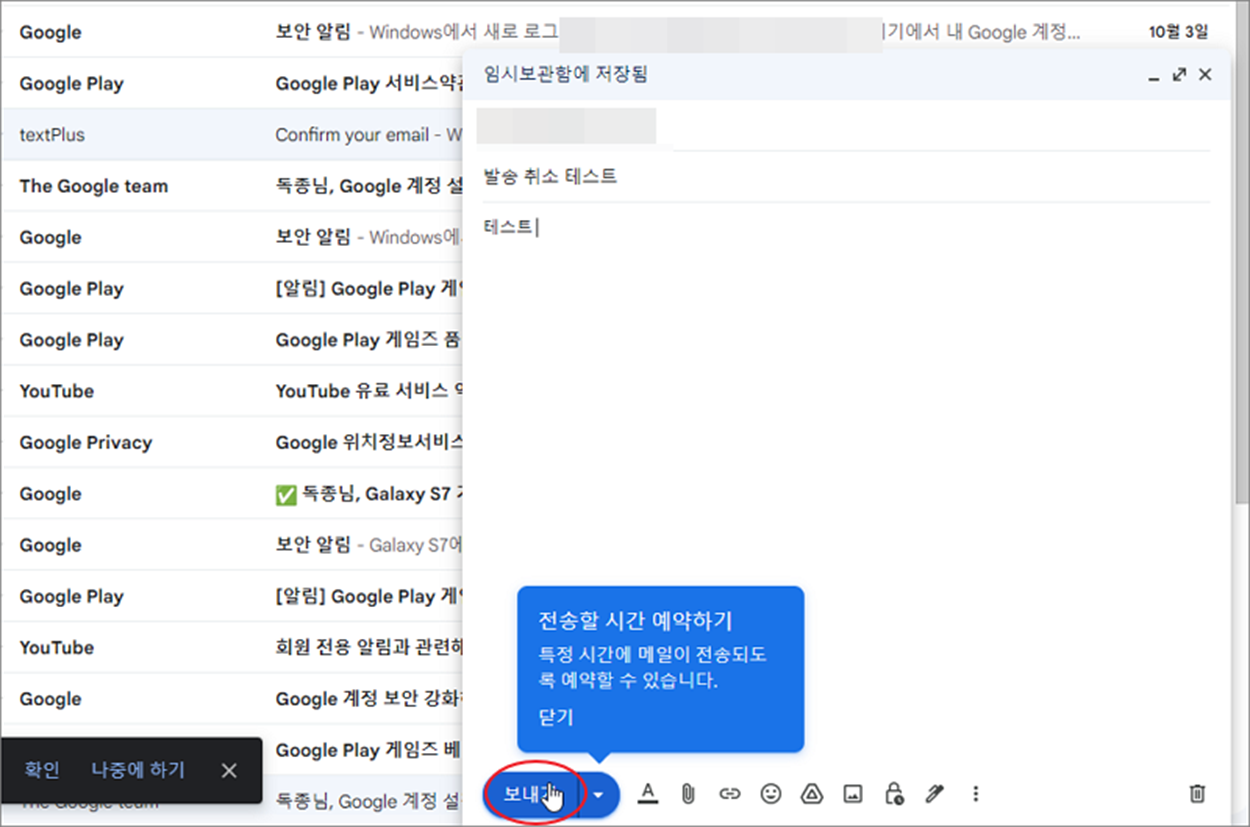The width and height of the screenshot is (1250, 827).
Task: Insert a photo using the image icon
Action: [x=853, y=794]
